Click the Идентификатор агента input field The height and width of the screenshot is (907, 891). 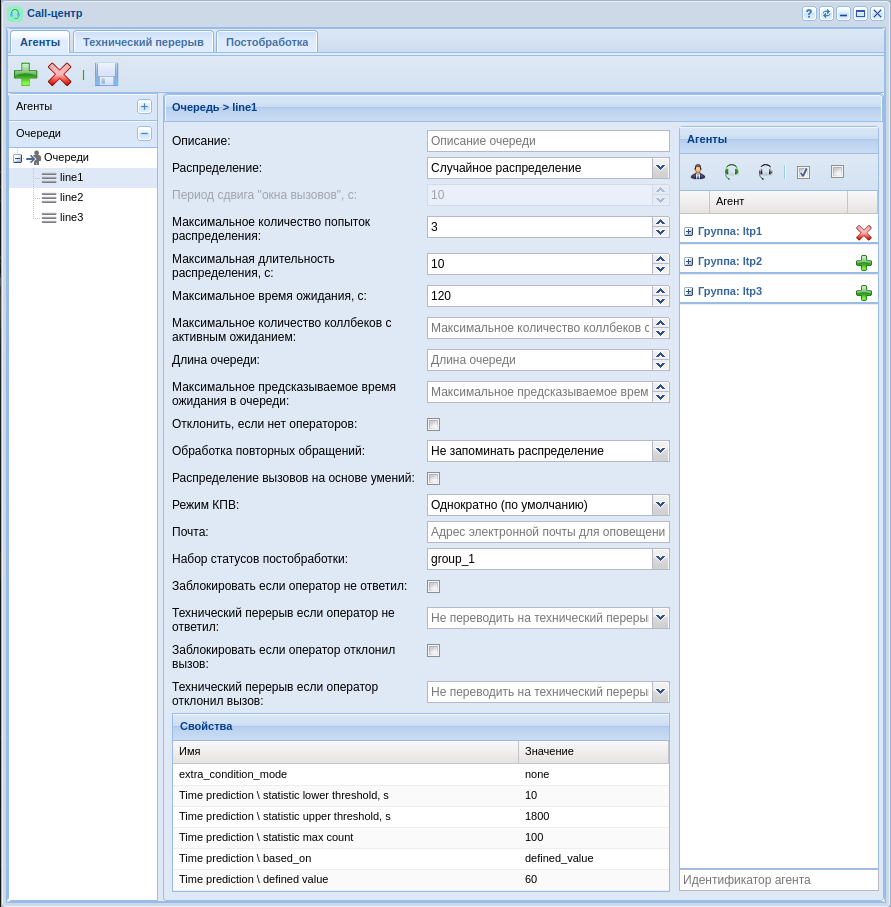778,880
